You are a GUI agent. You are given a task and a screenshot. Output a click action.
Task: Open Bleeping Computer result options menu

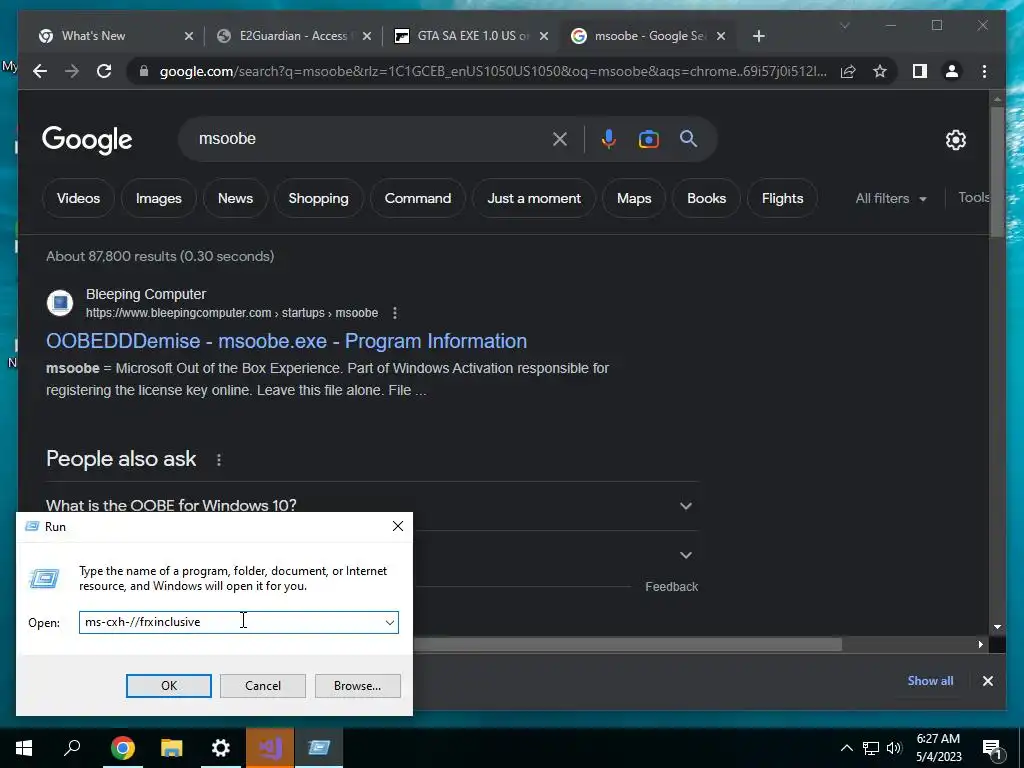(394, 313)
